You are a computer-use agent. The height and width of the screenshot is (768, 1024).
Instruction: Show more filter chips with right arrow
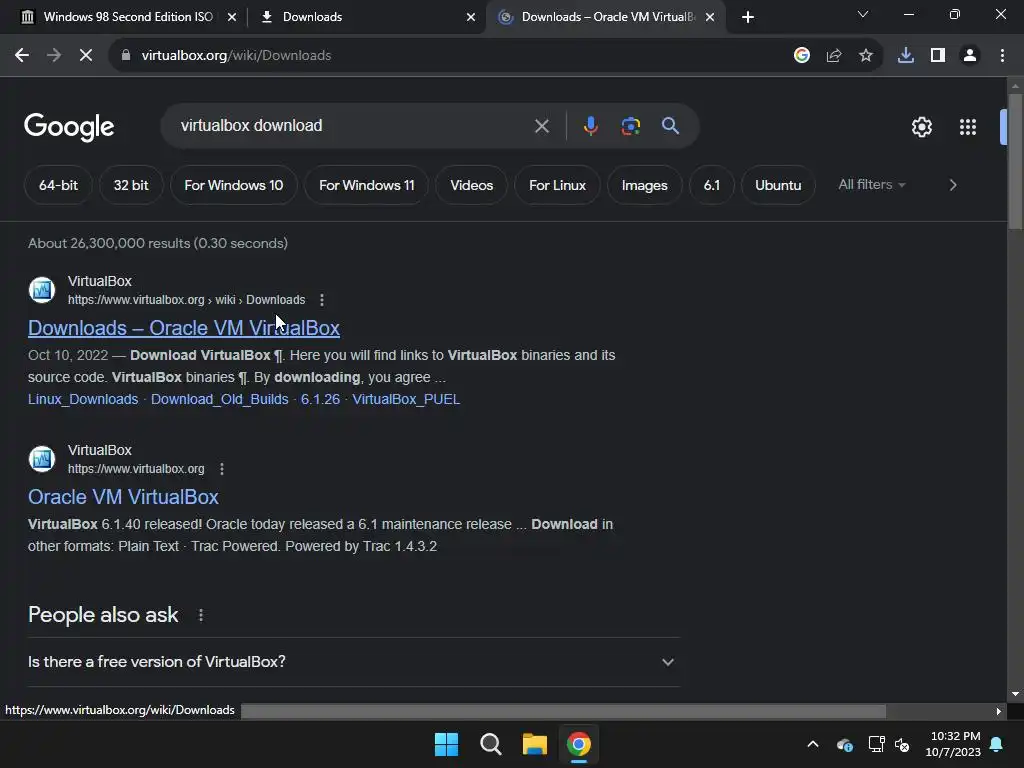point(953,185)
